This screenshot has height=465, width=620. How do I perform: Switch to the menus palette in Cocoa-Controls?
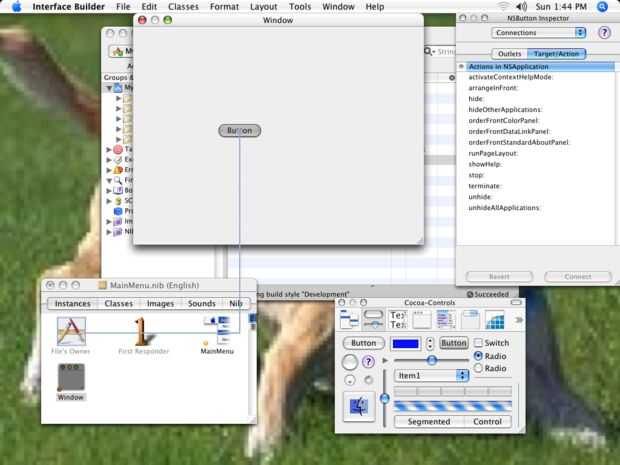tap(349, 319)
